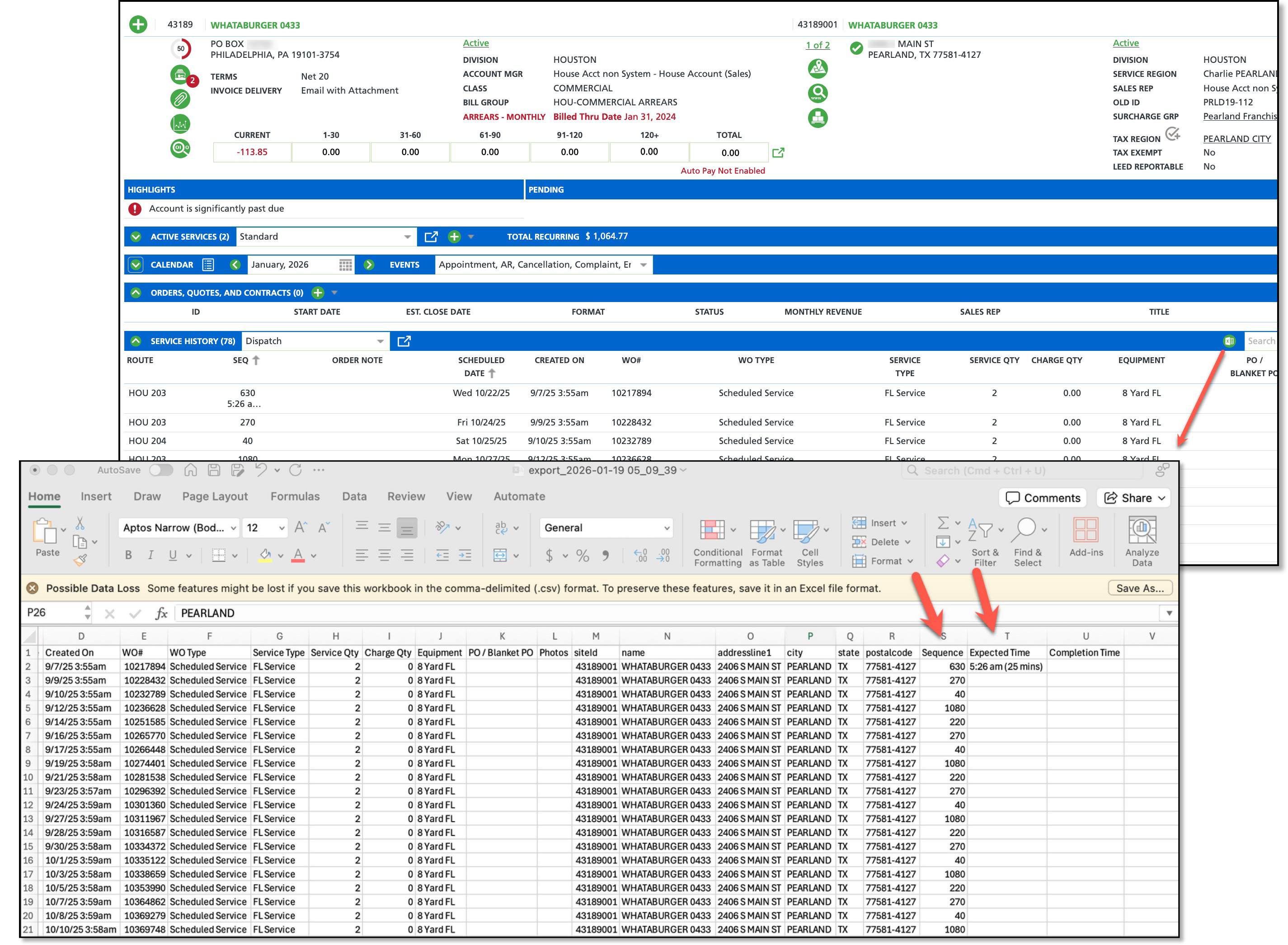Click the Excel export icon in Service History
Image resolution: width=1288 pixels, height=945 pixels.
(1228, 341)
